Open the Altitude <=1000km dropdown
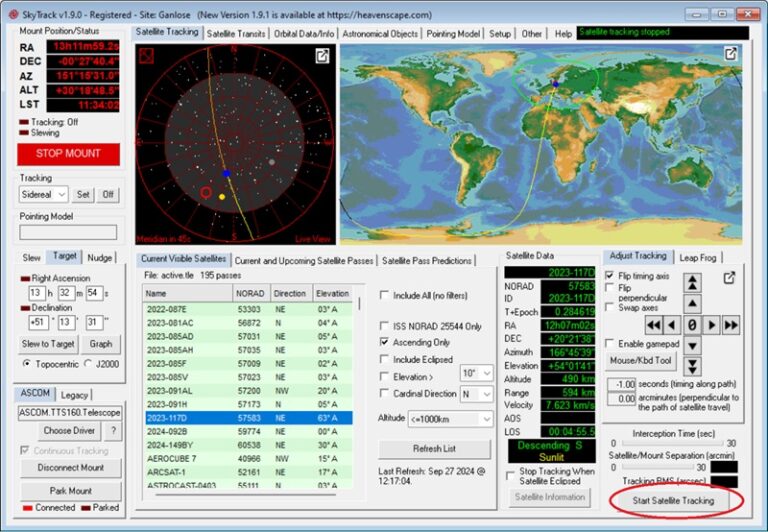Screen dimensions: 768x532 coord(451,419)
